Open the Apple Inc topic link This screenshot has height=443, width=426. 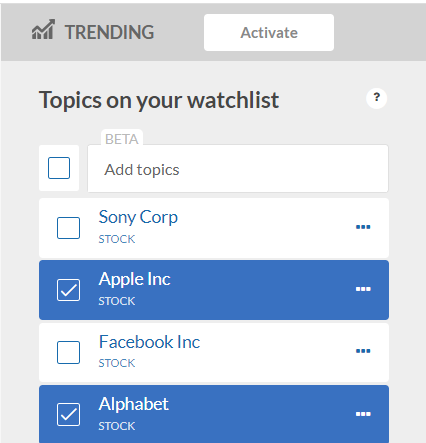[134, 279]
